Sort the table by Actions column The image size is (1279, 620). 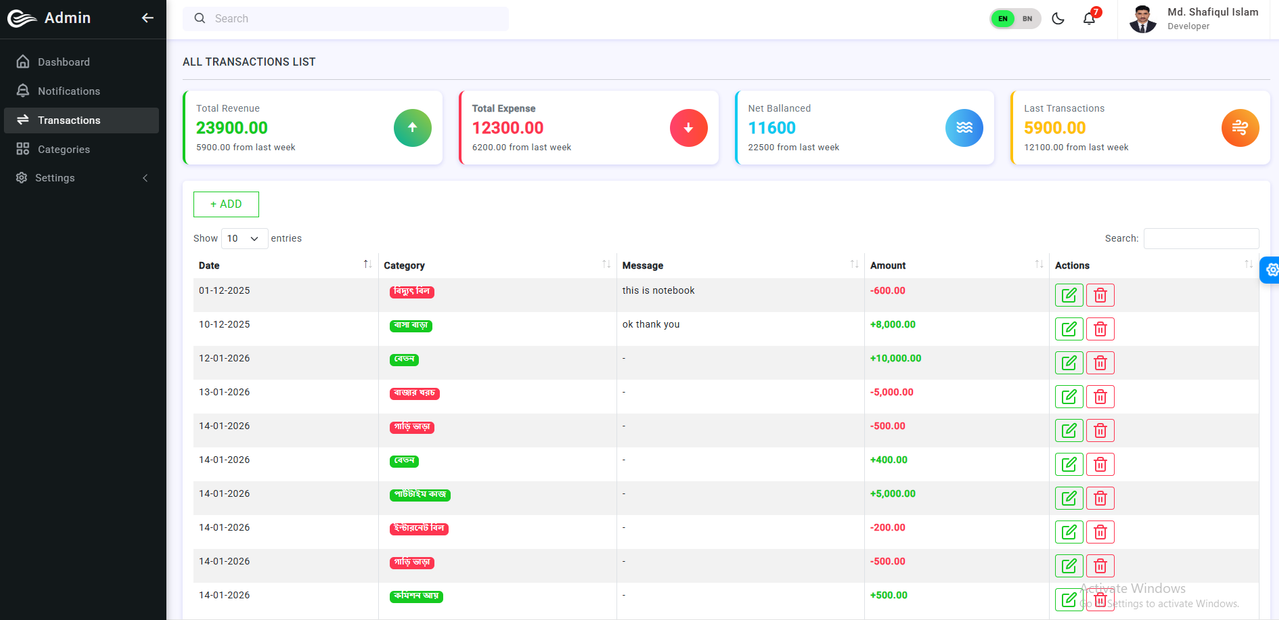click(x=1154, y=265)
